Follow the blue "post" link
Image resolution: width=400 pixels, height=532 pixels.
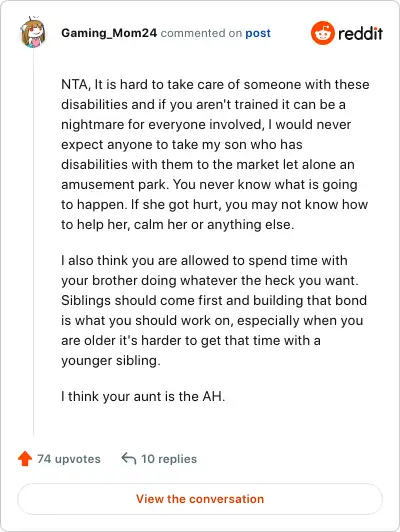click(258, 33)
